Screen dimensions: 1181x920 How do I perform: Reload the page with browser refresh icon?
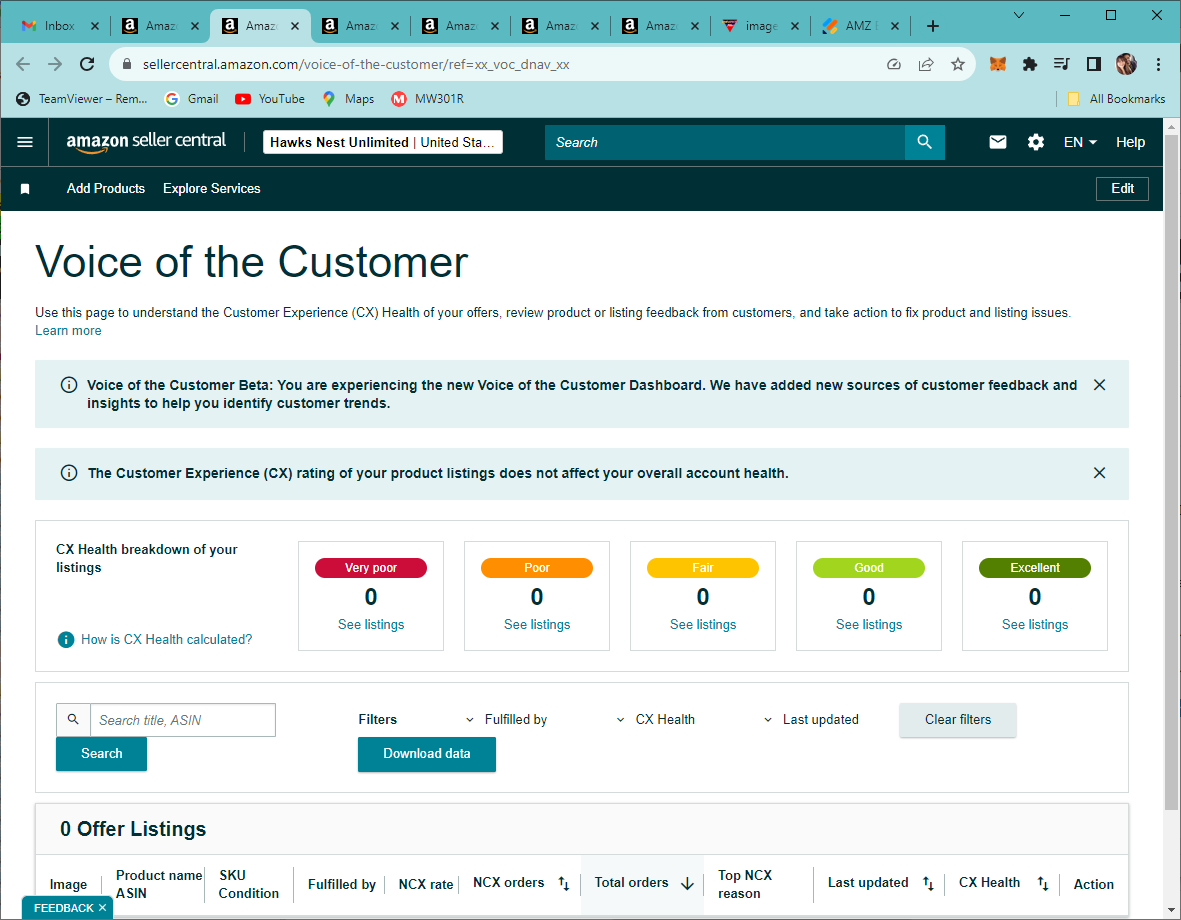tap(87, 64)
